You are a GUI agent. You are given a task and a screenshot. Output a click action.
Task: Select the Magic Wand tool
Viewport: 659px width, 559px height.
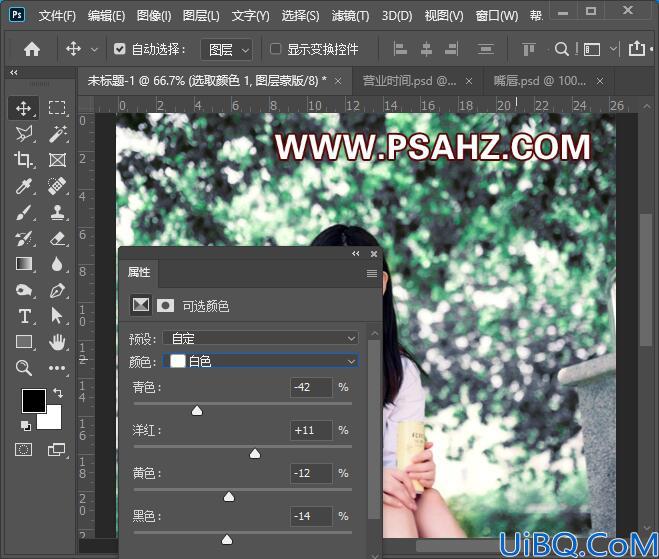[57, 134]
